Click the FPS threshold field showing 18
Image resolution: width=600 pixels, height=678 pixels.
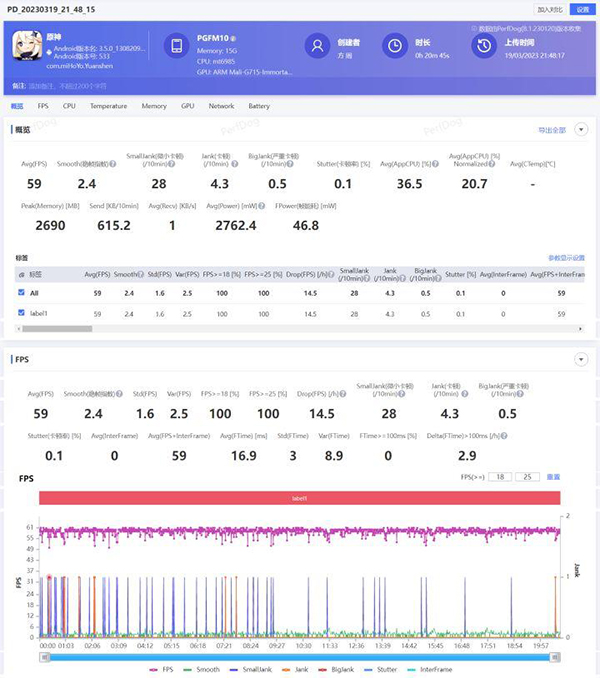[x=501, y=477]
